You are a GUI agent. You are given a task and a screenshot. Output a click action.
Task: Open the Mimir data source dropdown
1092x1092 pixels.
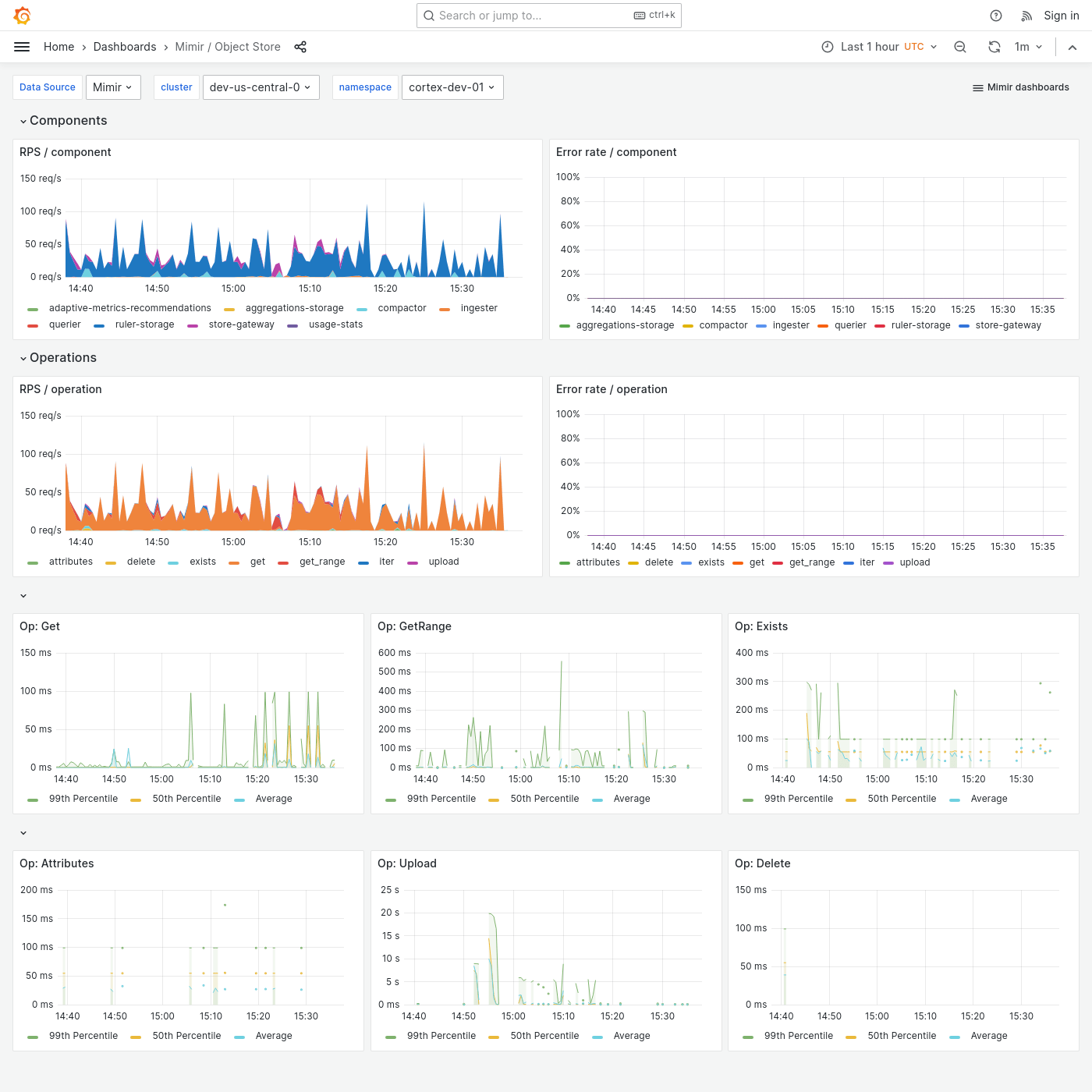click(x=113, y=87)
